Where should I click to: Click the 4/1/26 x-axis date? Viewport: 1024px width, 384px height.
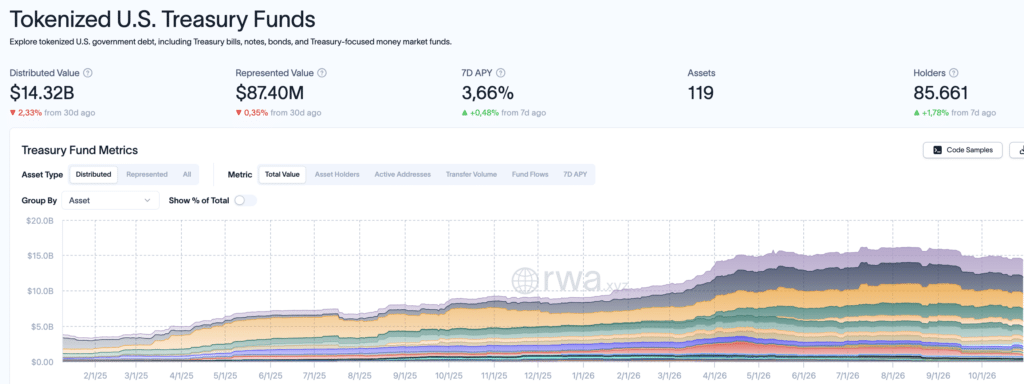715,376
